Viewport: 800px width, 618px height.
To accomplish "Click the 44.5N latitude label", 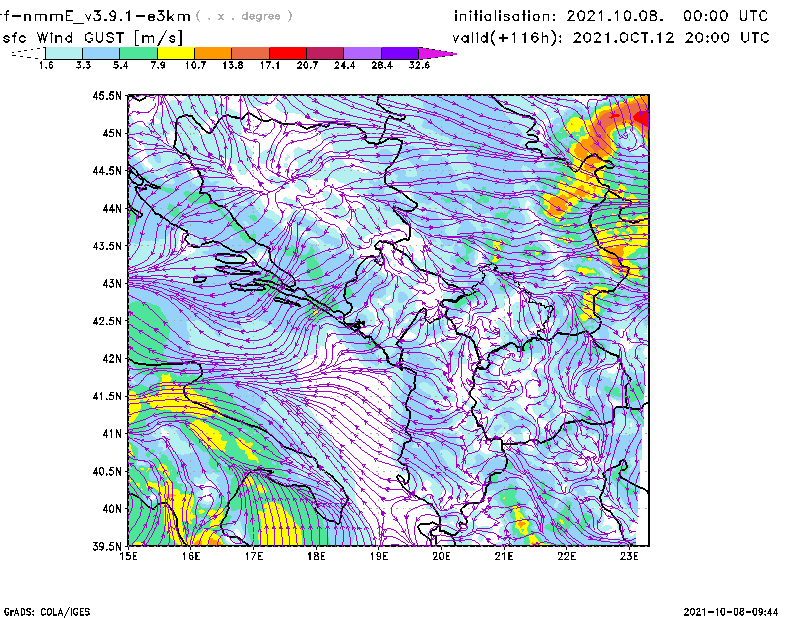I will tap(107, 170).
